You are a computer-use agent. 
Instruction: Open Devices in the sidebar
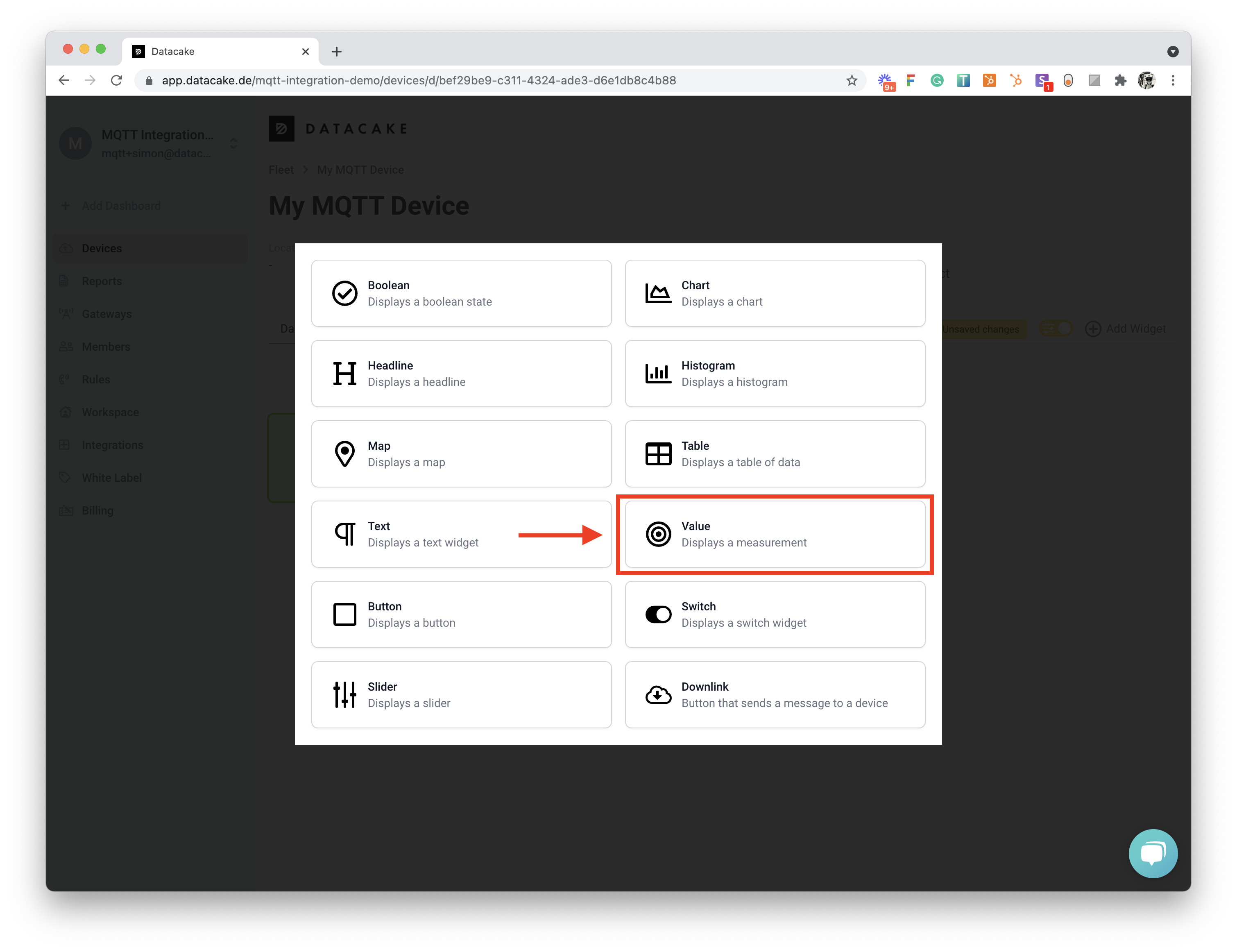click(x=102, y=248)
